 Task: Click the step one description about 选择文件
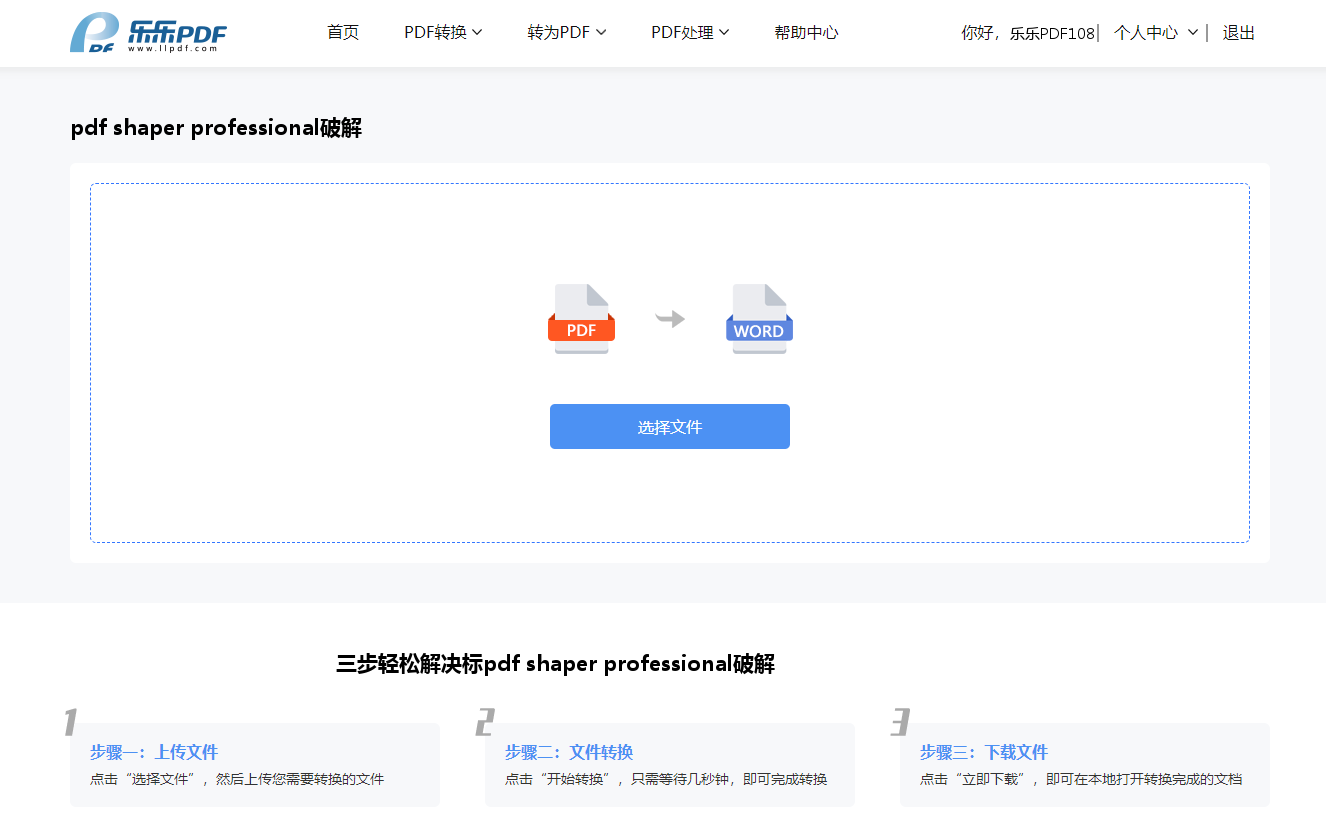[237, 779]
